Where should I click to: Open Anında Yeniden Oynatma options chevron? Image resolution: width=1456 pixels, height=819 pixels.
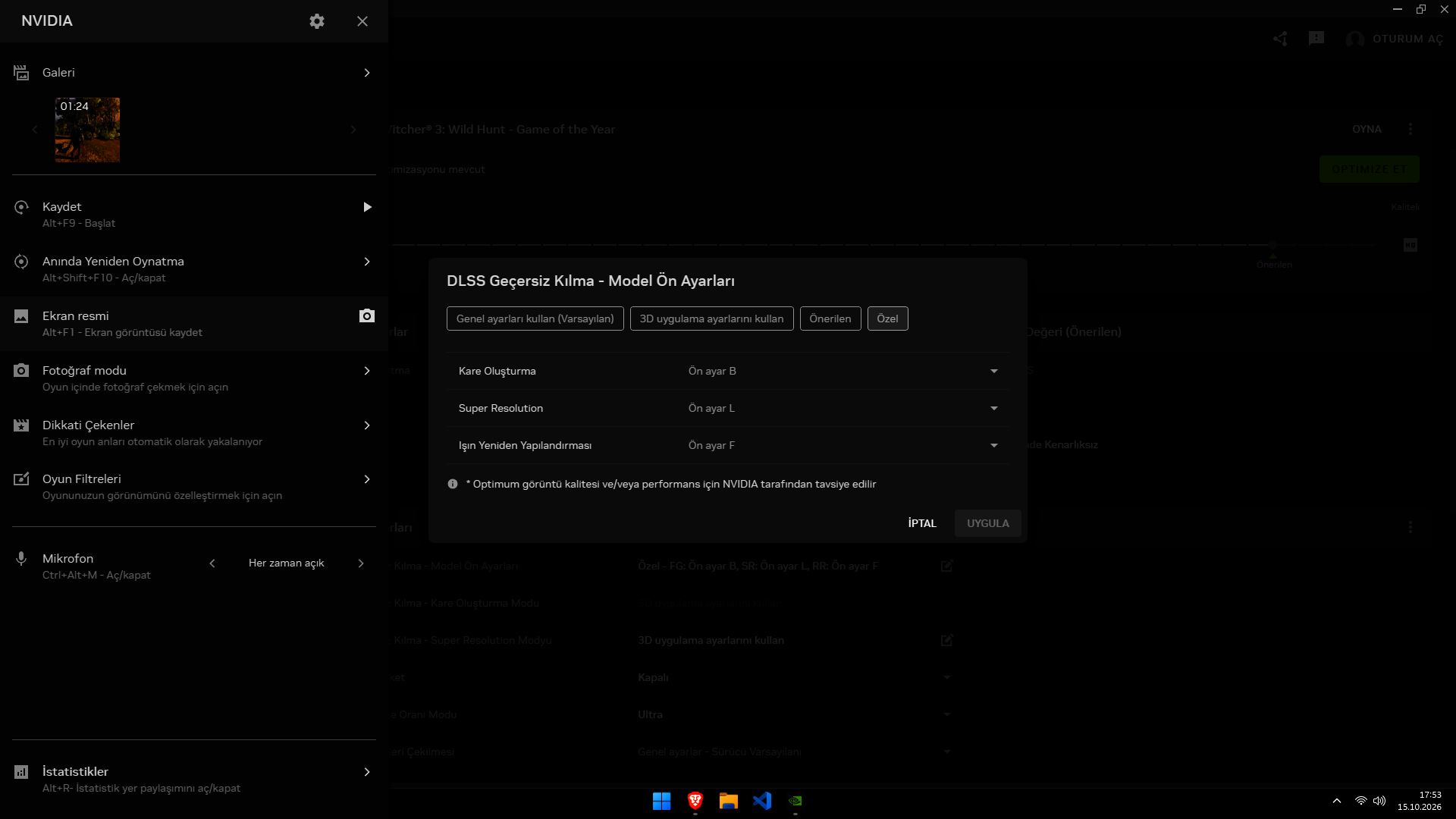click(367, 262)
